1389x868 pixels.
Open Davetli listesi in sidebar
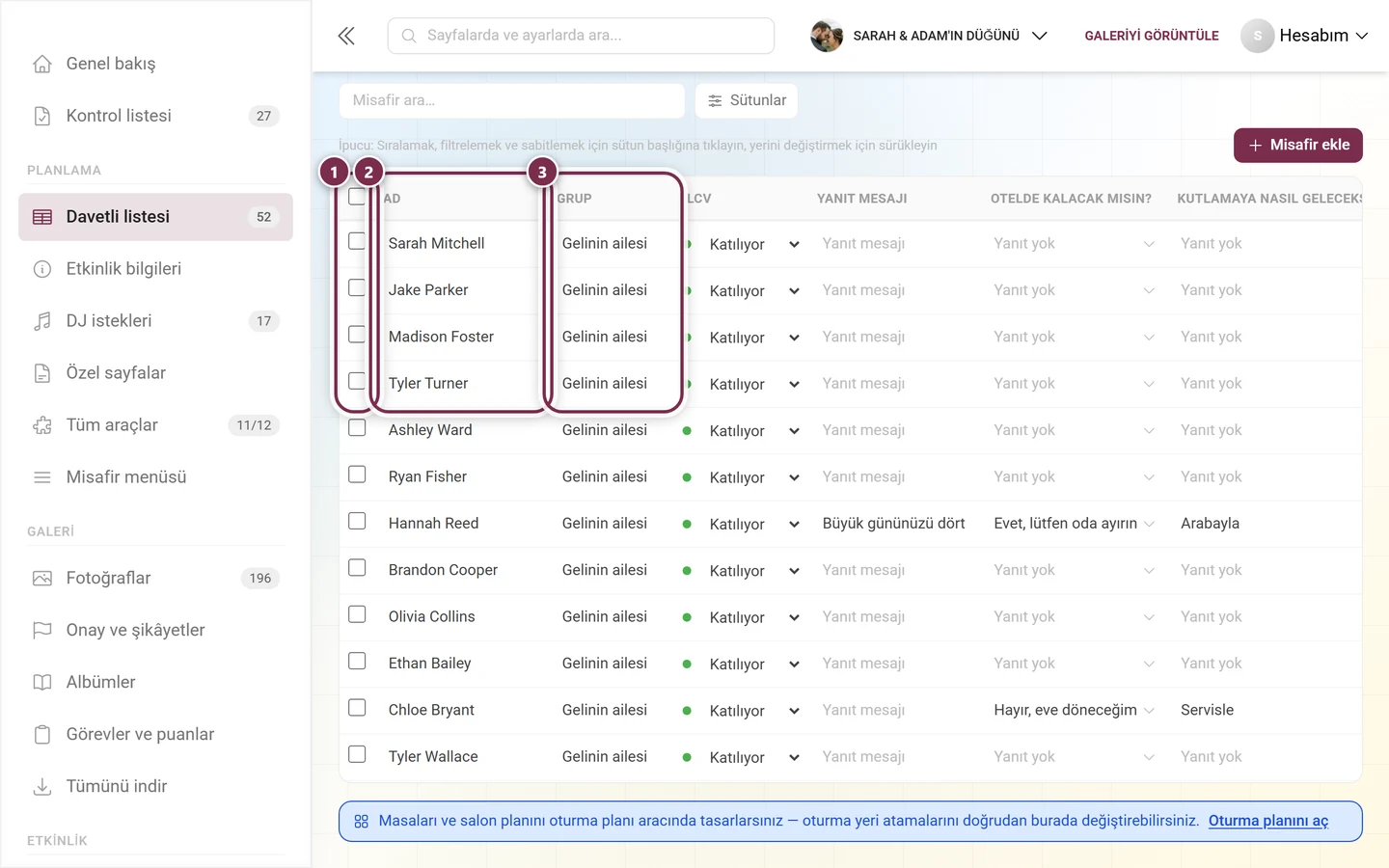coord(155,217)
